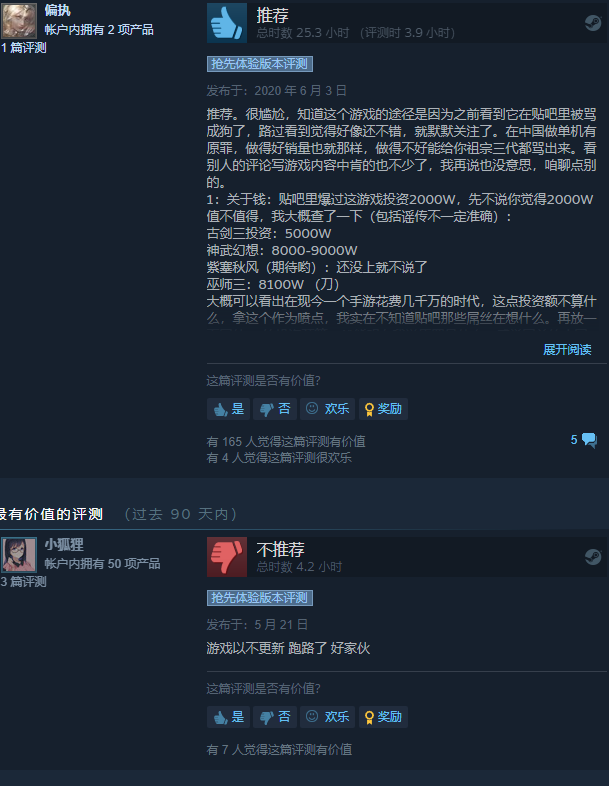This screenshot has width=609, height=786.
Task: Mark 偏执's review as 欢乐
Action: click(327, 409)
